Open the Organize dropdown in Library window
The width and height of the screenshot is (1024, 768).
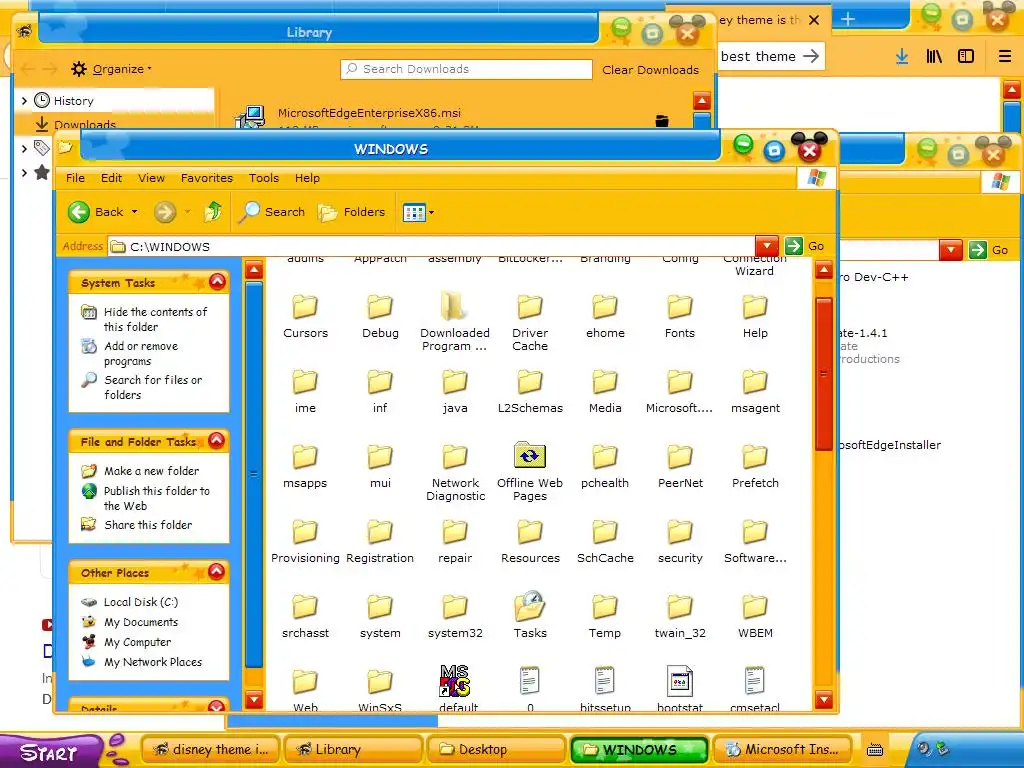(x=112, y=69)
